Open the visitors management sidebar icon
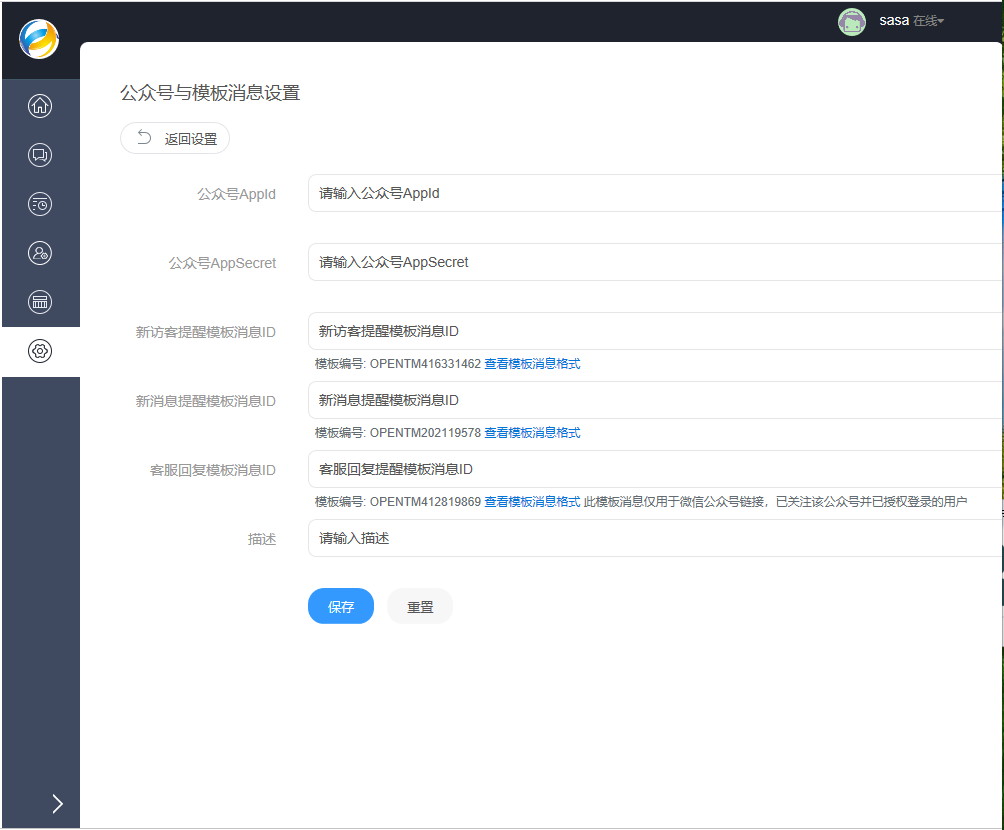Image resolution: width=1004 pixels, height=830 pixels. tap(40, 253)
